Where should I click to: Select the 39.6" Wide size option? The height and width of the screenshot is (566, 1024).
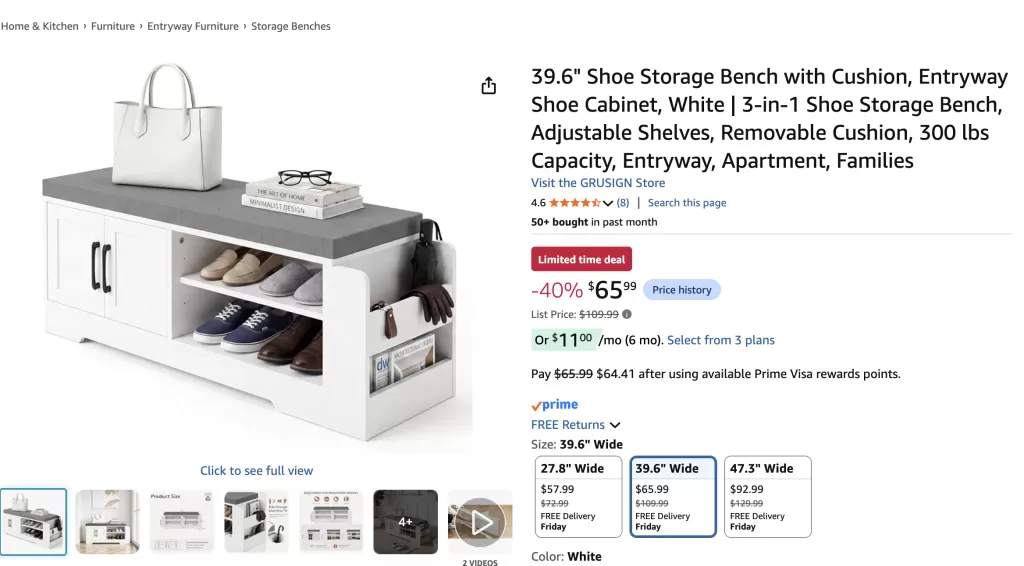(x=673, y=497)
